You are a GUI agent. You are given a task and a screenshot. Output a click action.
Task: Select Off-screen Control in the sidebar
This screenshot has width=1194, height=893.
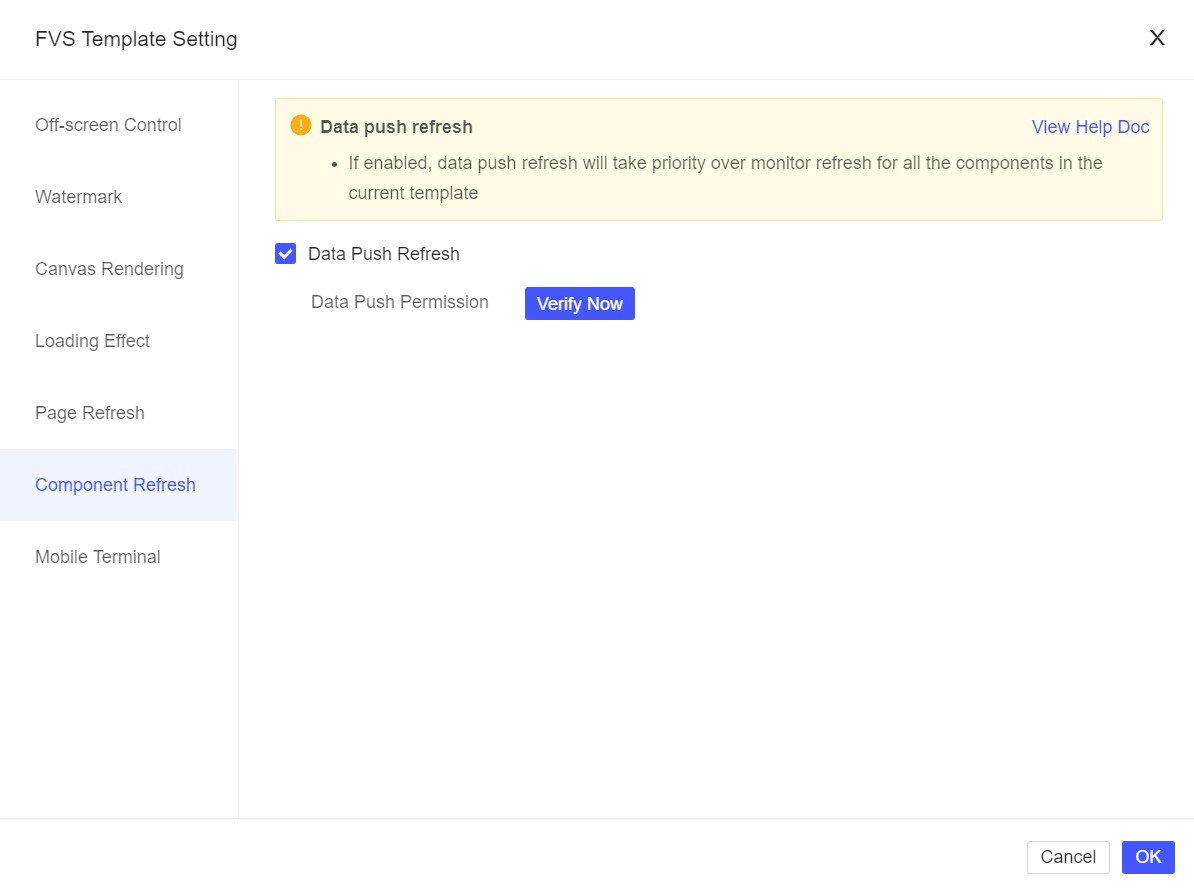tap(108, 125)
